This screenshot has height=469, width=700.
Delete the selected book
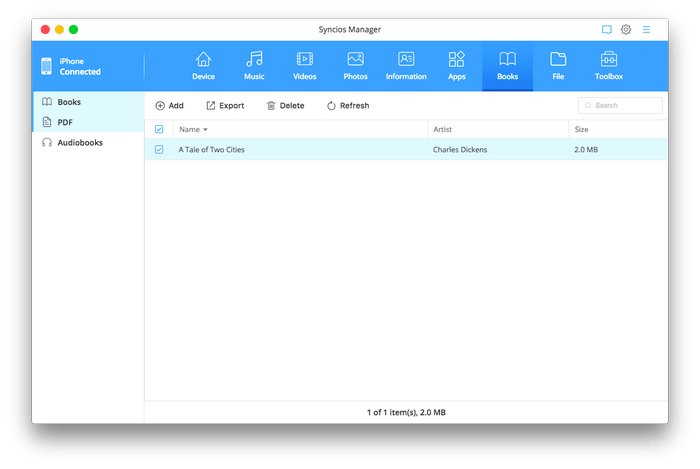pyautogui.click(x=285, y=105)
